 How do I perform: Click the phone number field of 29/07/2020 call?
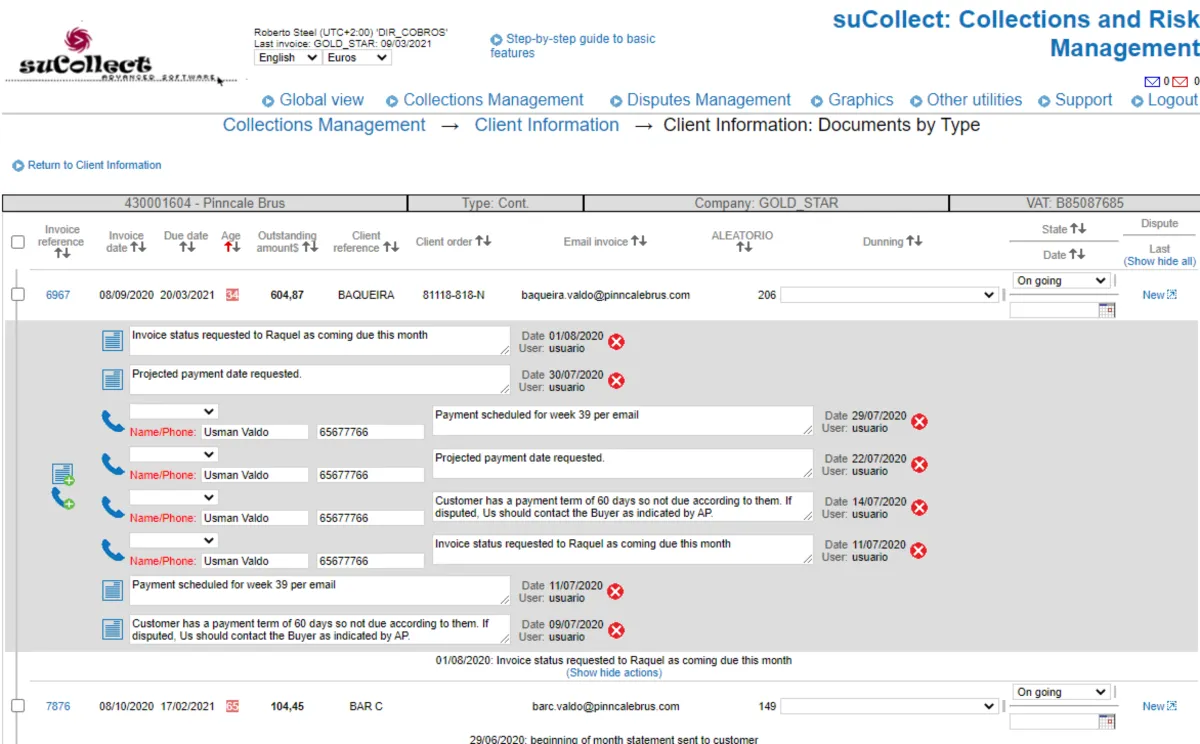click(x=370, y=432)
